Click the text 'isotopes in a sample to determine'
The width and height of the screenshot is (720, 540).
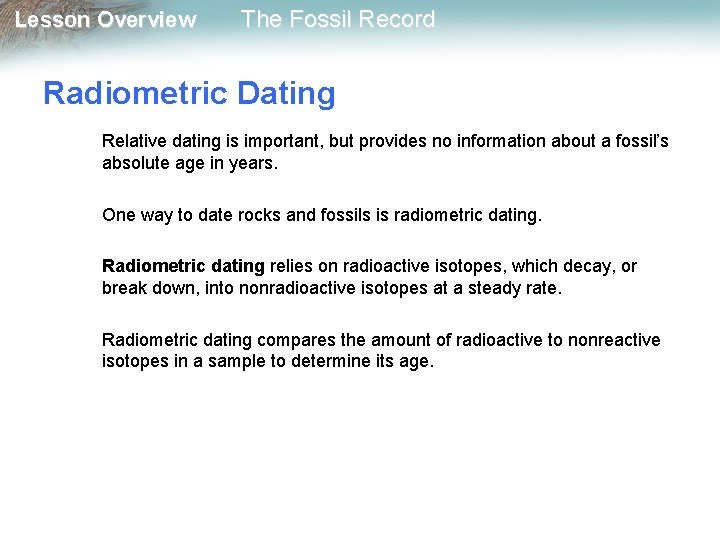(237, 361)
